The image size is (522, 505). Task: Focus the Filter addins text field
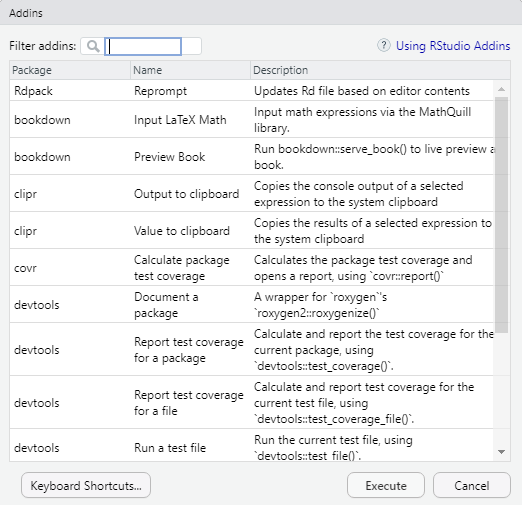pos(143,46)
